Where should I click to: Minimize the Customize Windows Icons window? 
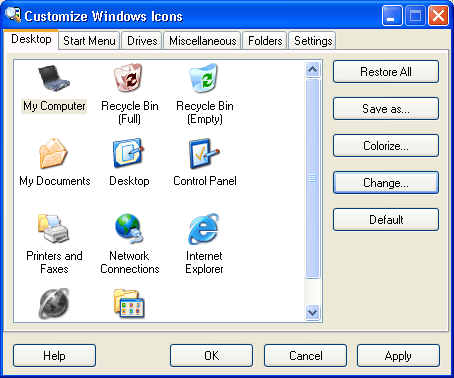click(x=392, y=15)
